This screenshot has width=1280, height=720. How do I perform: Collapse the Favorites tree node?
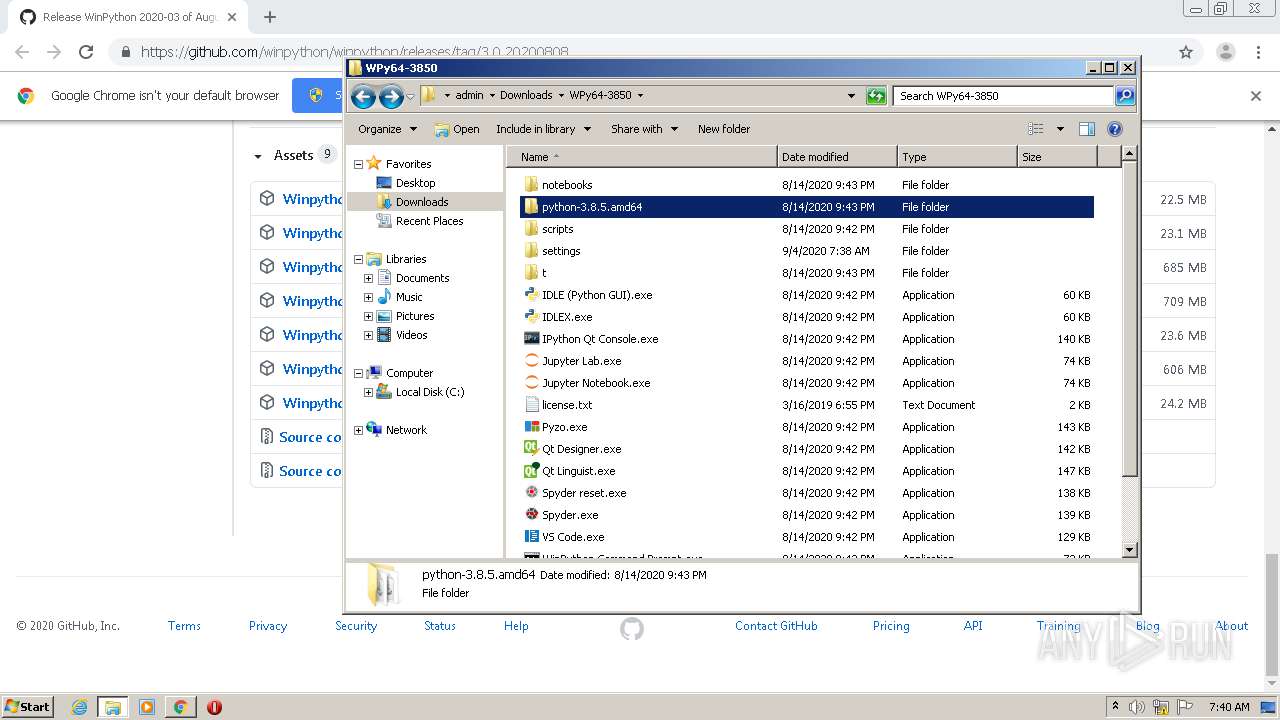[358, 164]
